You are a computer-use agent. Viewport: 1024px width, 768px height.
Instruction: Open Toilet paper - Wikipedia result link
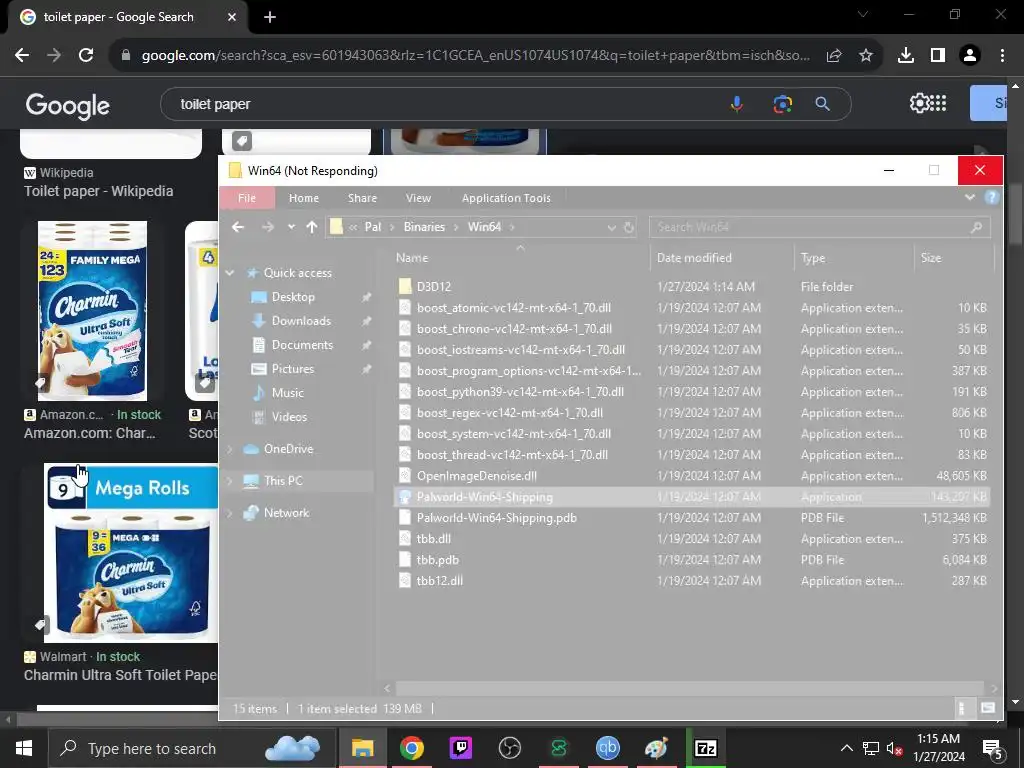click(x=99, y=191)
